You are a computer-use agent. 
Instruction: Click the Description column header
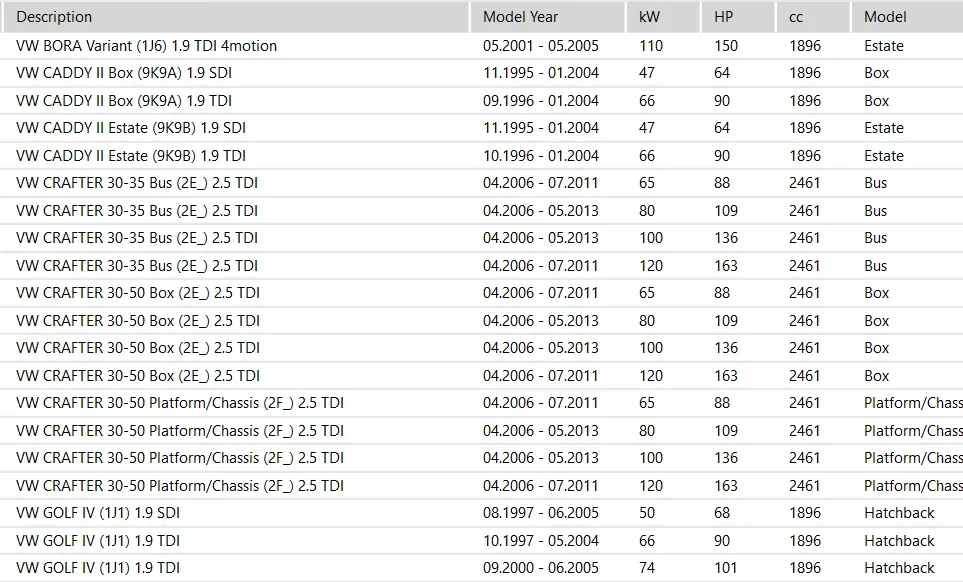[x=55, y=17]
